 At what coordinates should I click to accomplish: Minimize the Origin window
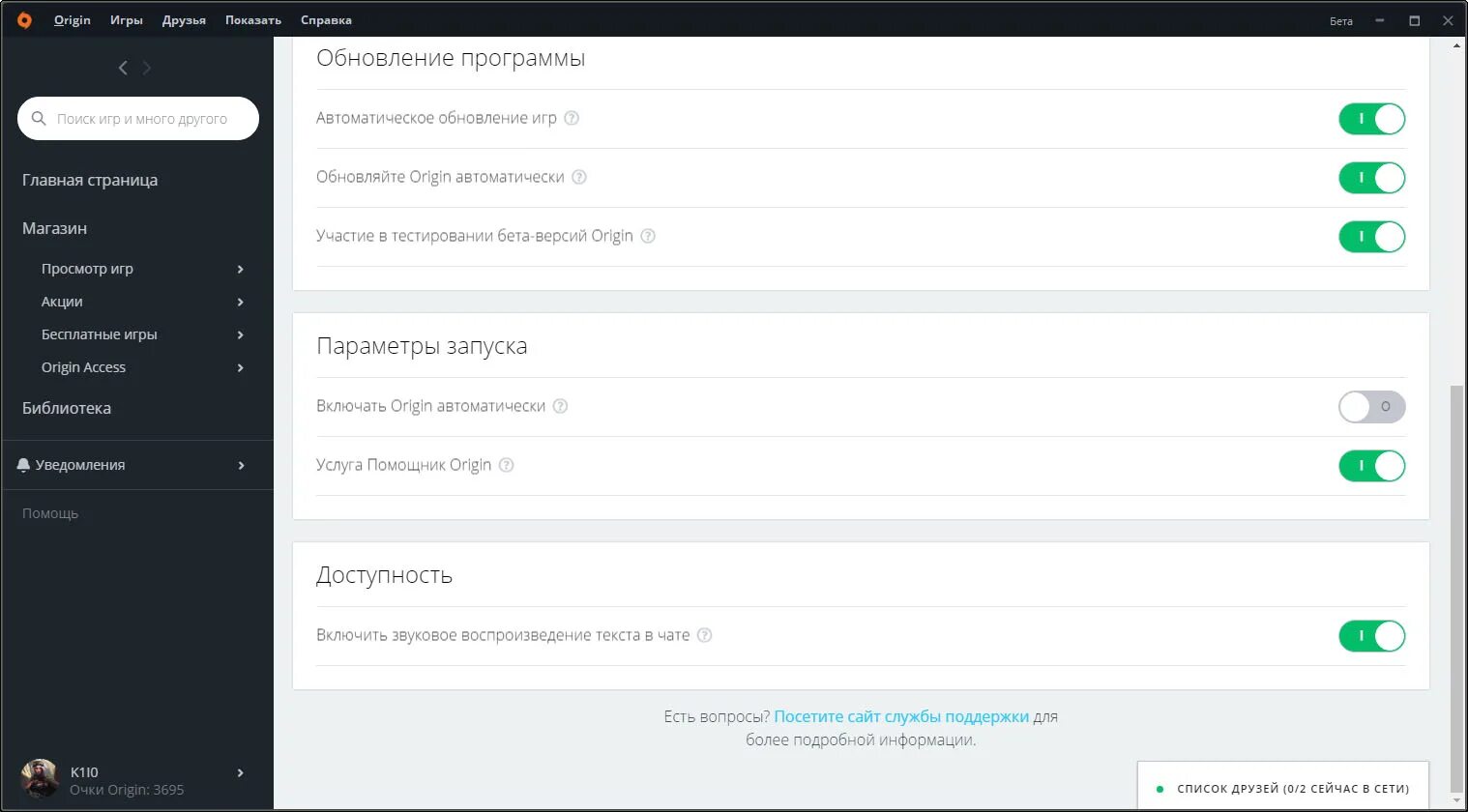click(1380, 19)
